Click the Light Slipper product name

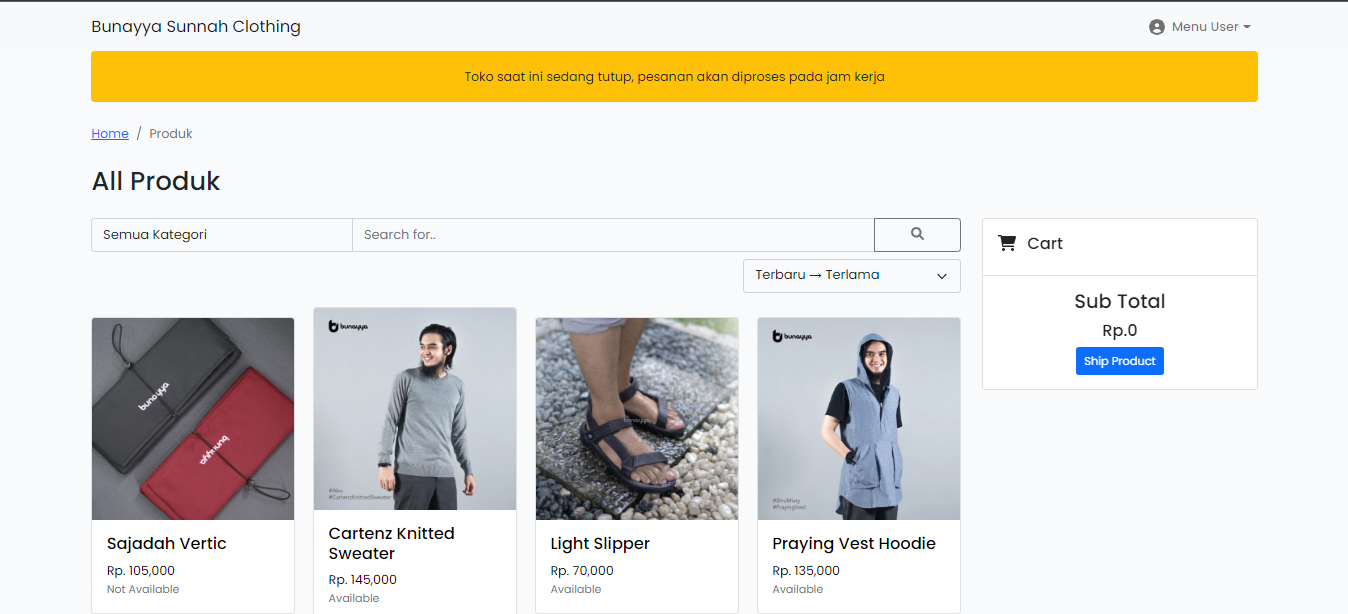click(x=600, y=544)
